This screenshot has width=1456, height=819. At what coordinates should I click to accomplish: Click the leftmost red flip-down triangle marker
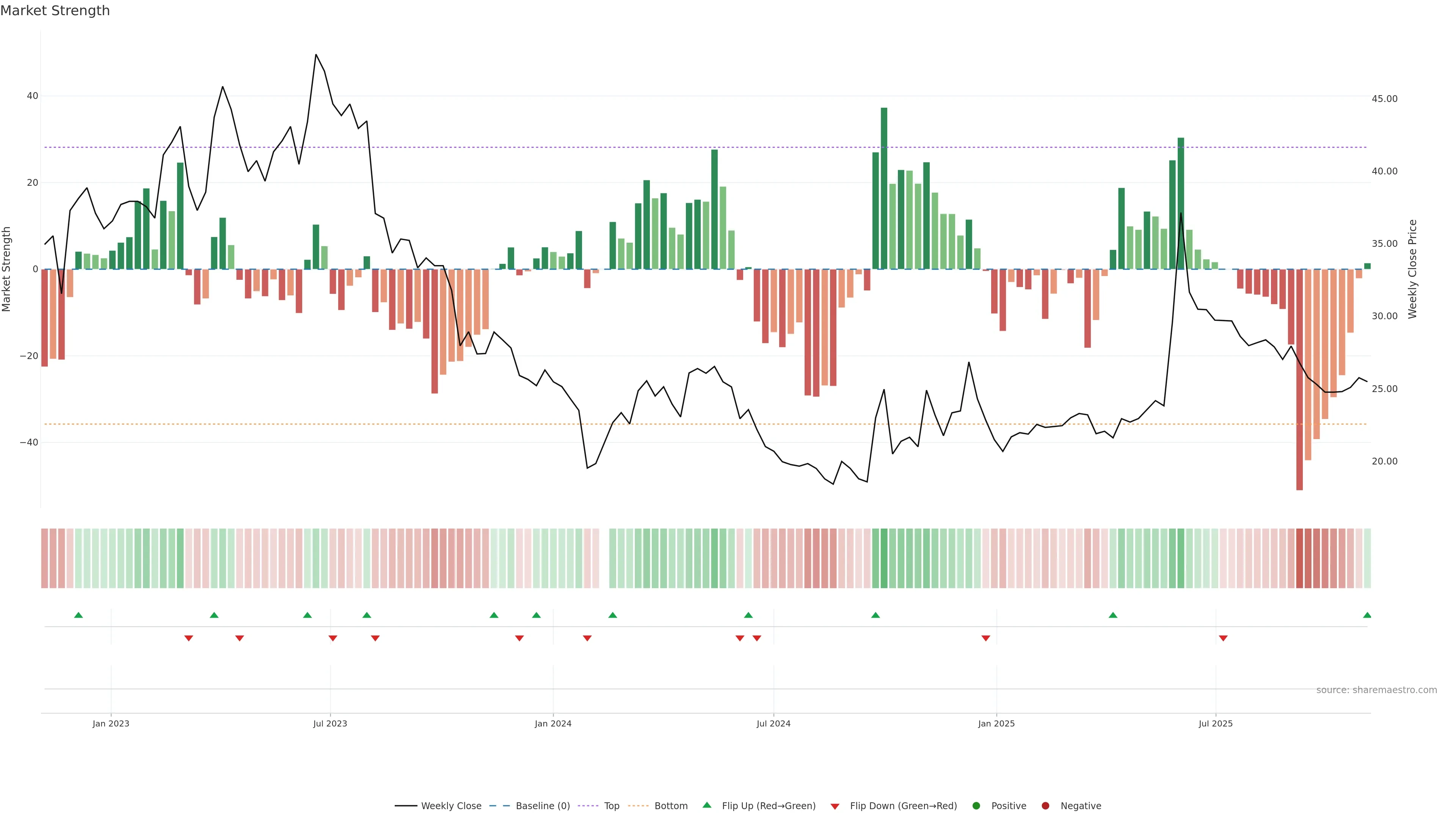pyautogui.click(x=189, y=638)
